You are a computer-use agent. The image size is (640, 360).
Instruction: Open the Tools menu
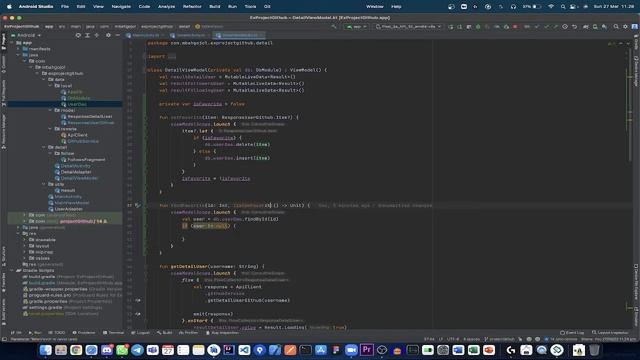coord(250,7)
